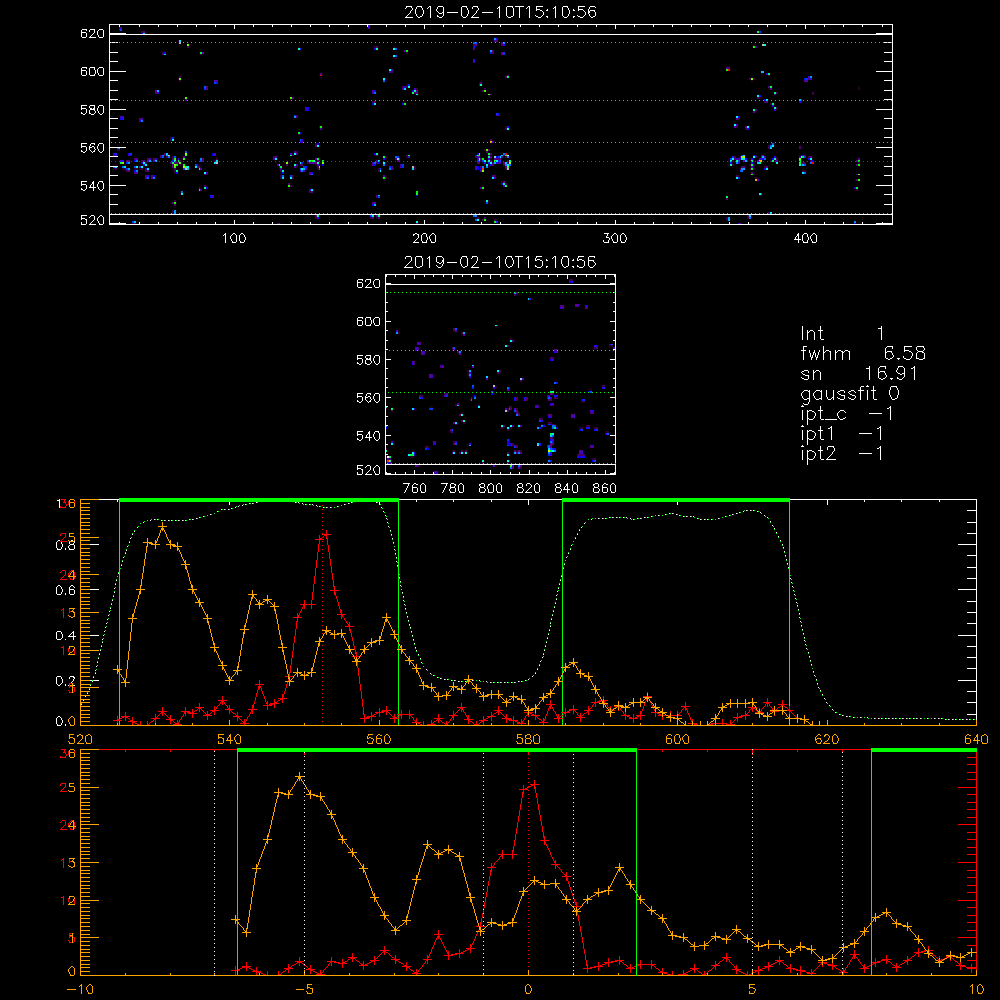Screen dimensions: 1000x1000
Task: Click y-axis label 0.6 of profile plot
Action: (x=66, y=590)
